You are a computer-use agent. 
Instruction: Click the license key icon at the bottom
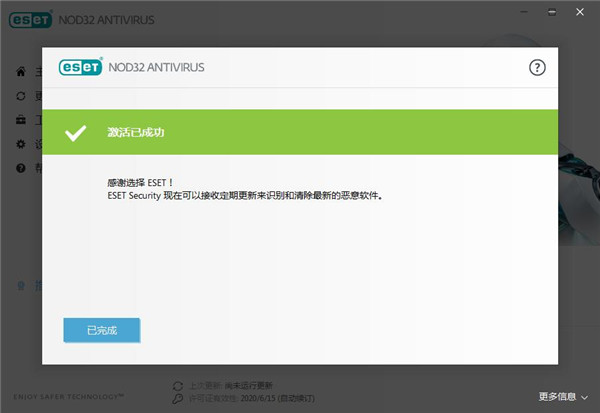[177, 396]
